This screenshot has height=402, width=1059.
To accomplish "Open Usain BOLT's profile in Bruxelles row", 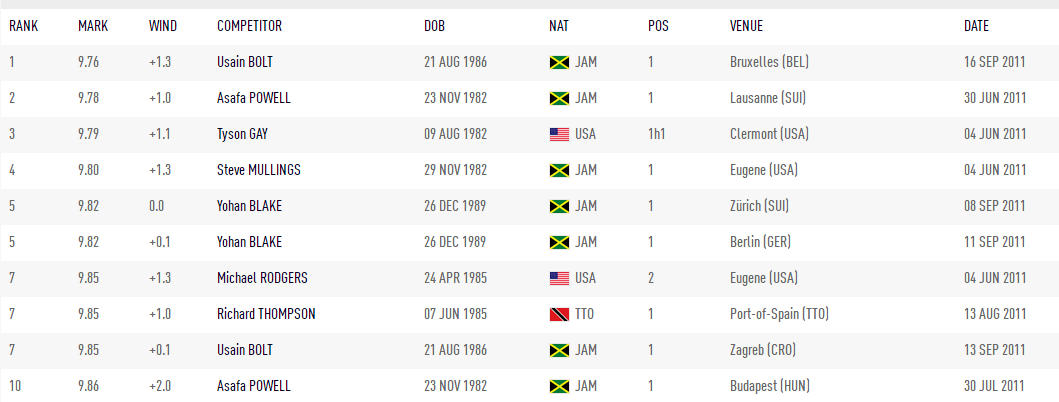I will (245, 62).
